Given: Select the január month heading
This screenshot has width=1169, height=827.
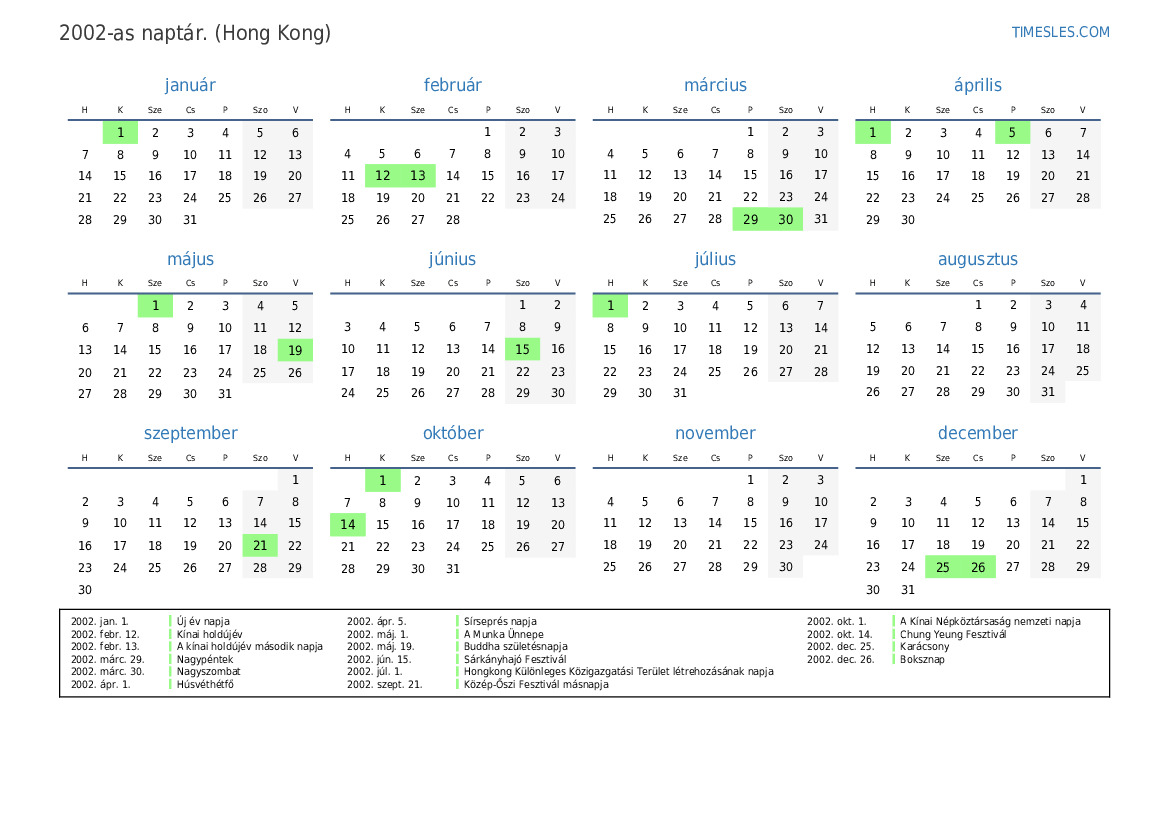Looking at the screenshot, I should pyautogui.click(x=190, y=85).
